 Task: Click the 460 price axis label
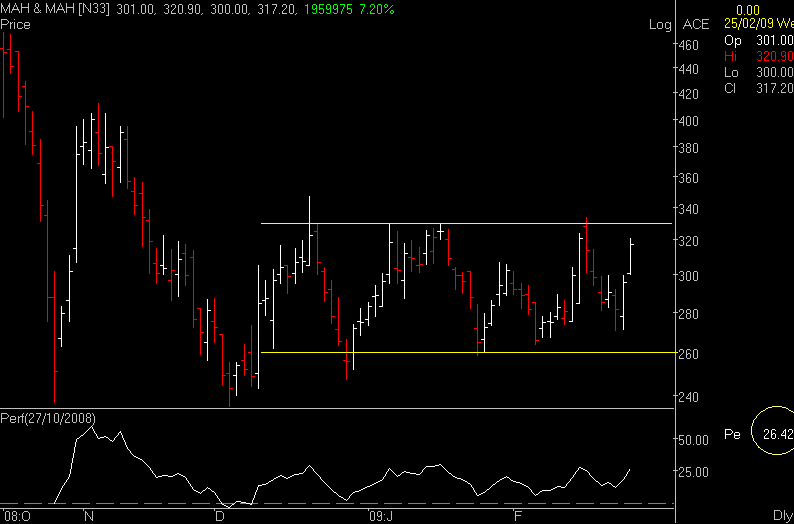pyautogui.click(x=689, y=45)
